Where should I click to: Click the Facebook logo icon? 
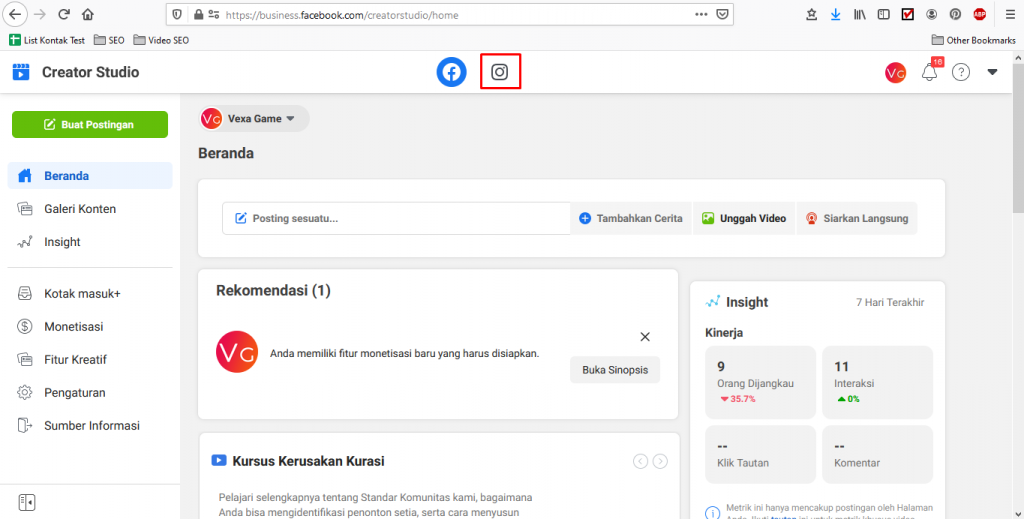451,72
